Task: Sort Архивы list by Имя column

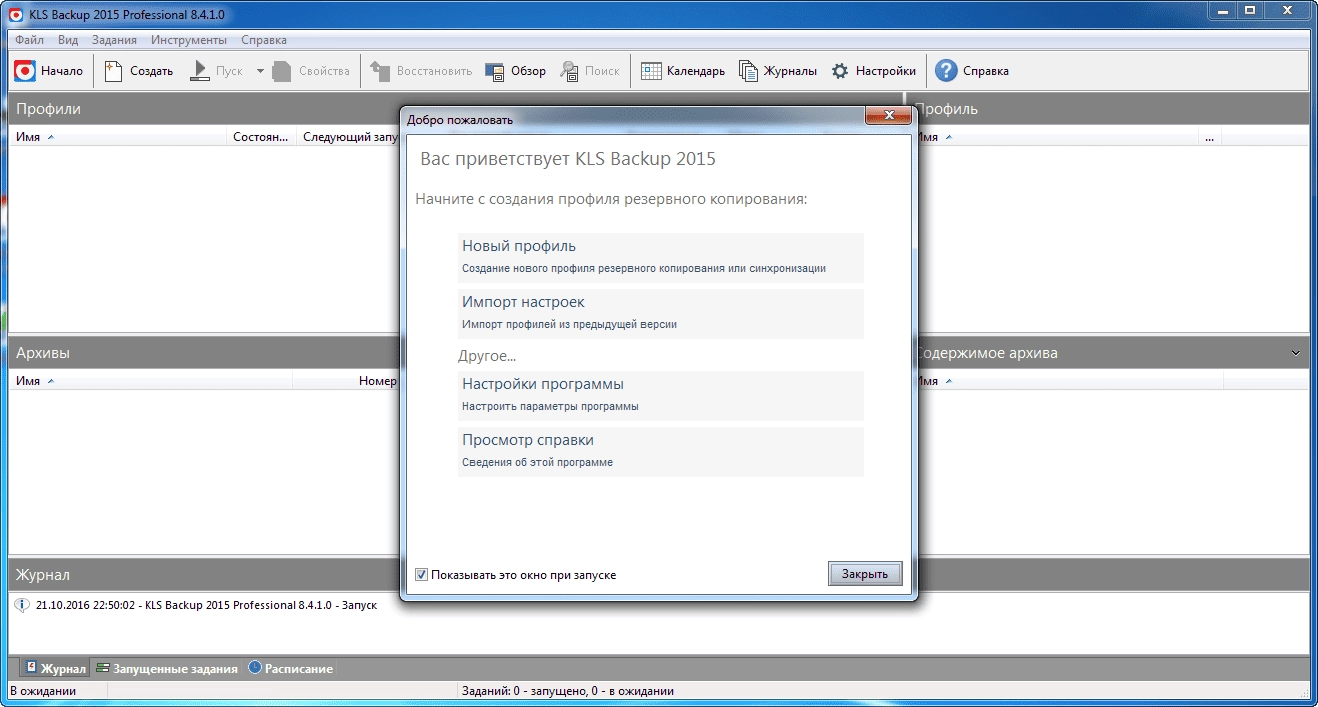Action: coord(150,381)
